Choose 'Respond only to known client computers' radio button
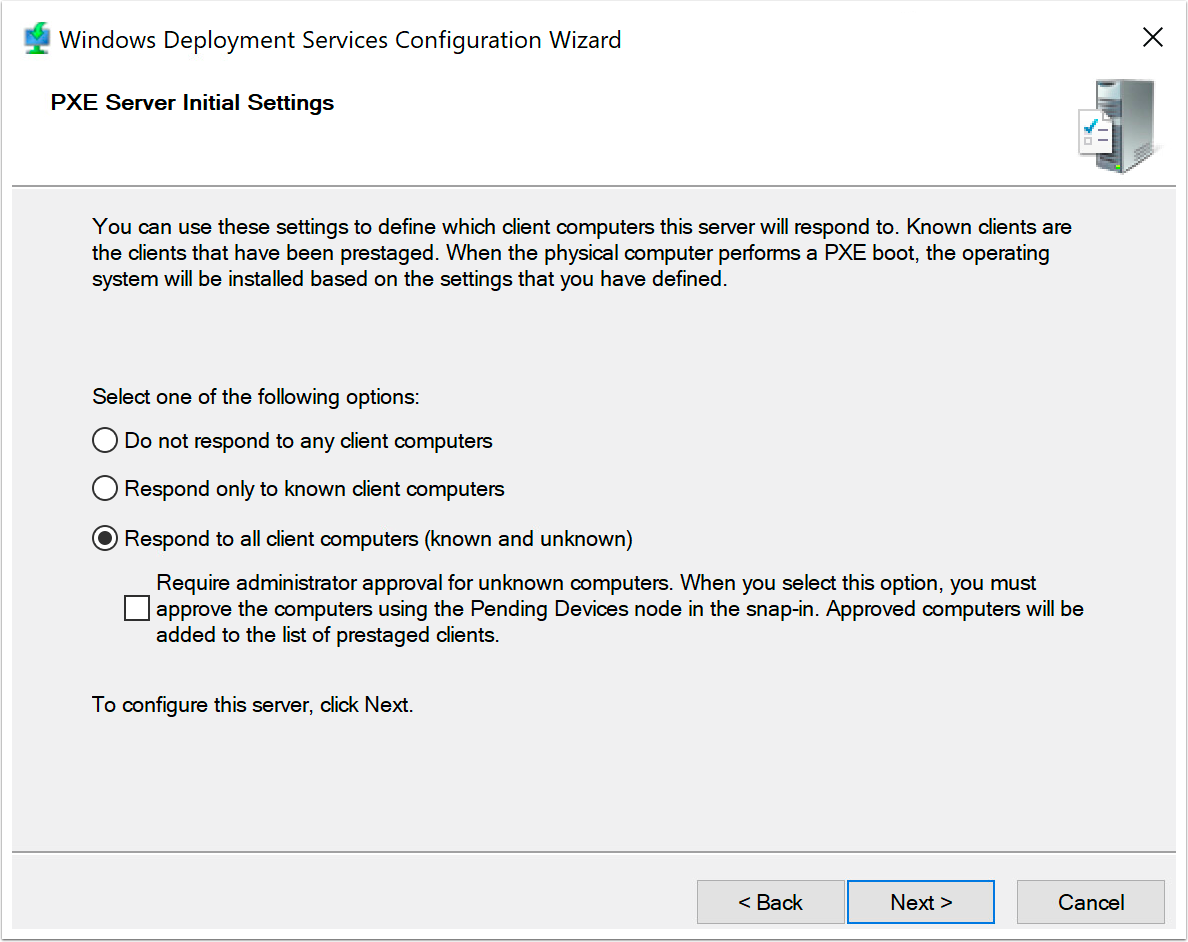 tap(105, 489)
